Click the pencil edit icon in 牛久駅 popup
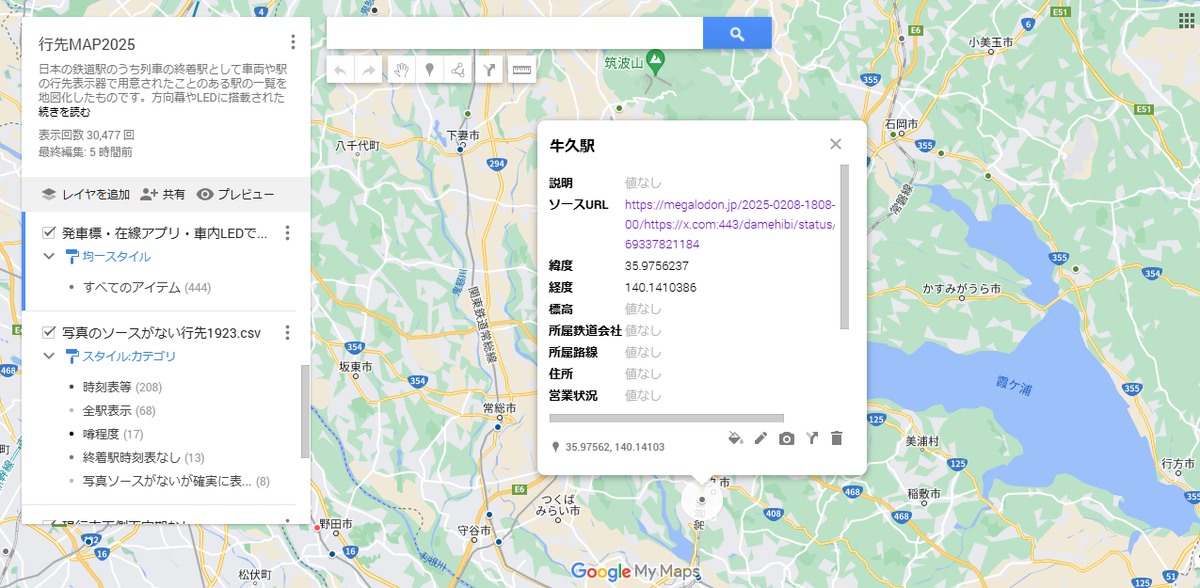1200x588 pixels. [761, 438]
